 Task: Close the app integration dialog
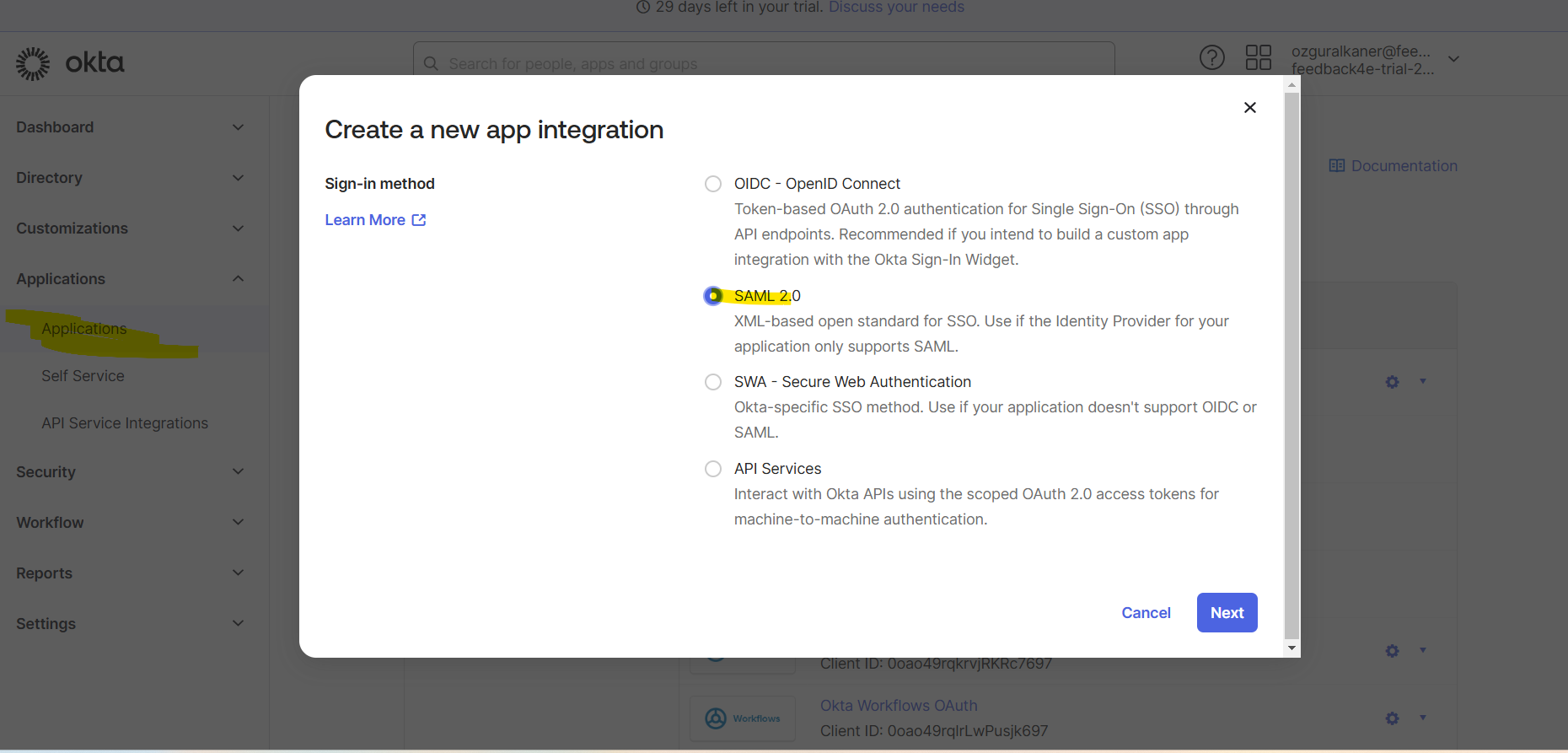click(1249, 108)
